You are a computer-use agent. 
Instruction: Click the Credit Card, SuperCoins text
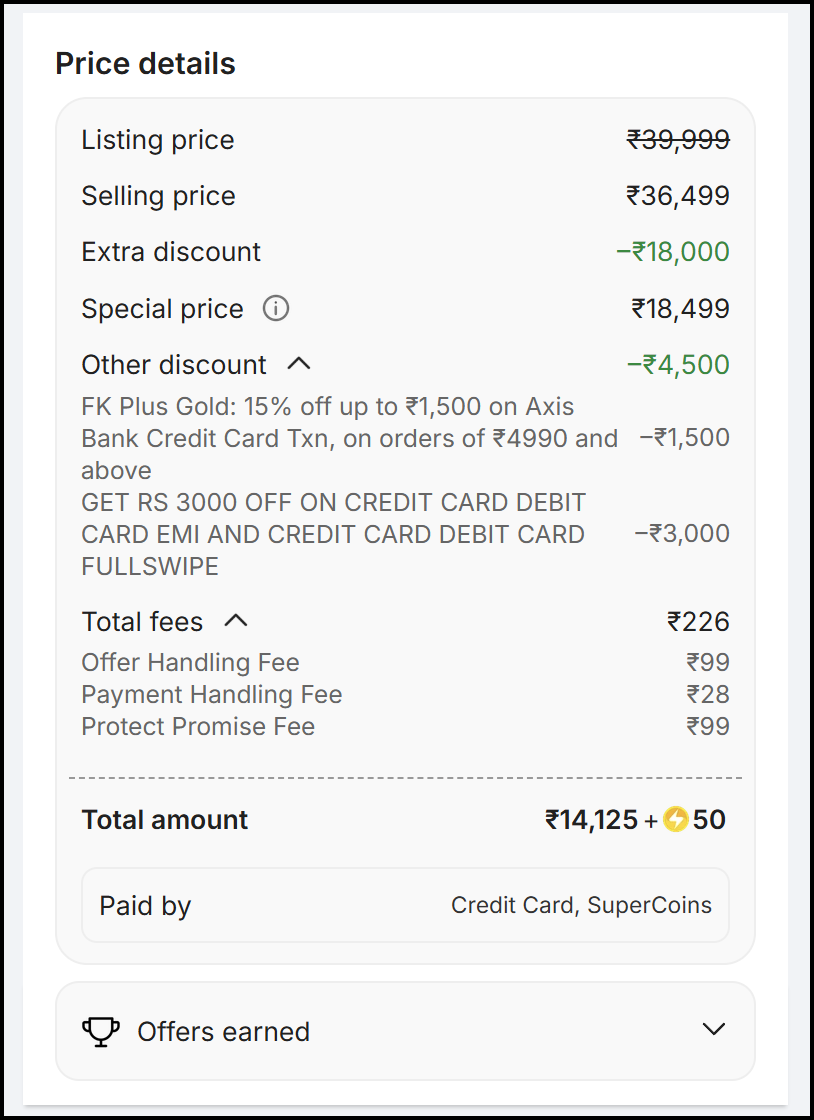tap(581, 906)
